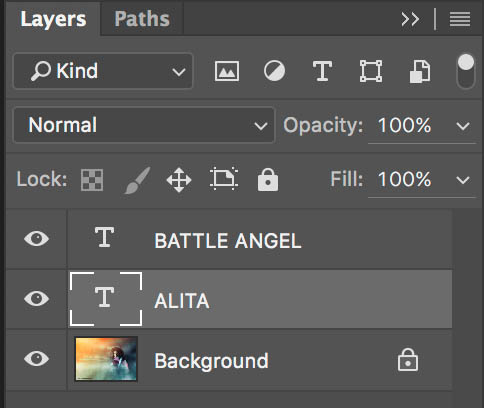The width and height of the screenshot is (484, 408).
Task: Prevent auto-nesting into artboards lock icon
Action: 224,179
